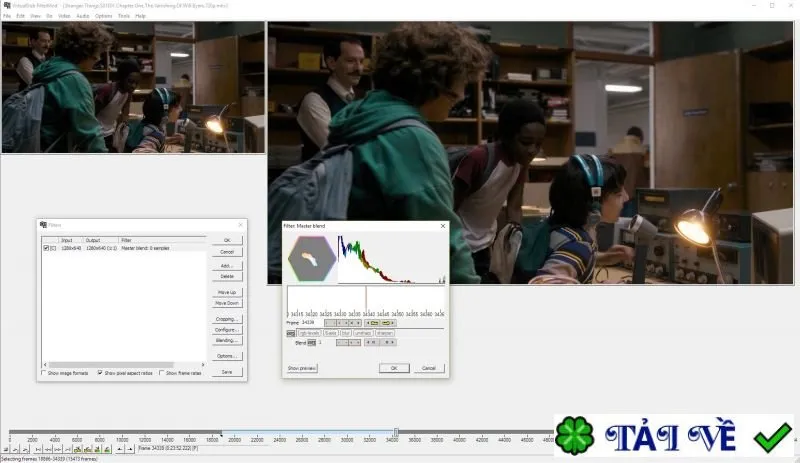
Task: Open the Audio menu
Action: tap(83, 16)
